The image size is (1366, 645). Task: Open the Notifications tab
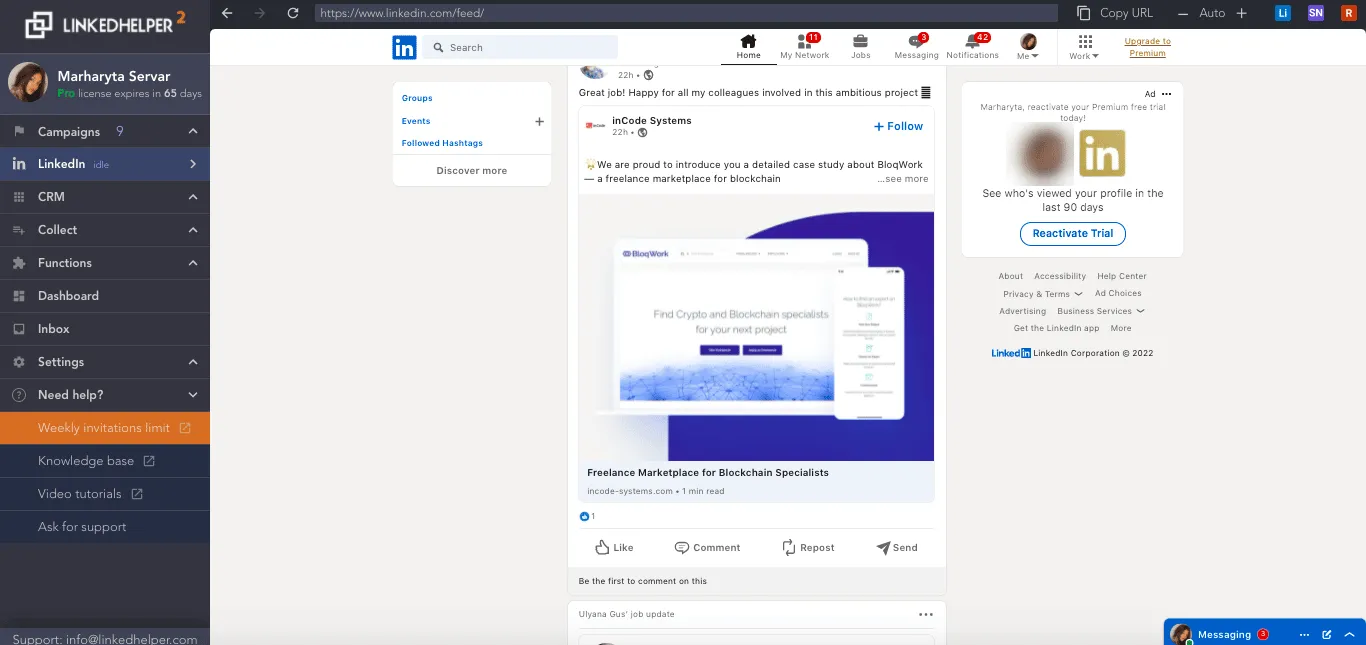[x=972, y=47]
